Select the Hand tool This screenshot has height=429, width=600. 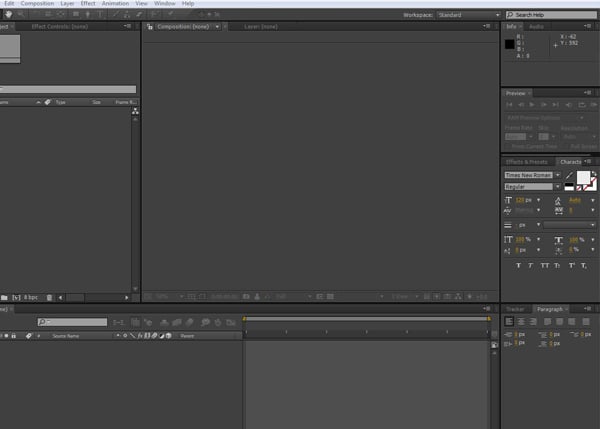pos(8,14)
